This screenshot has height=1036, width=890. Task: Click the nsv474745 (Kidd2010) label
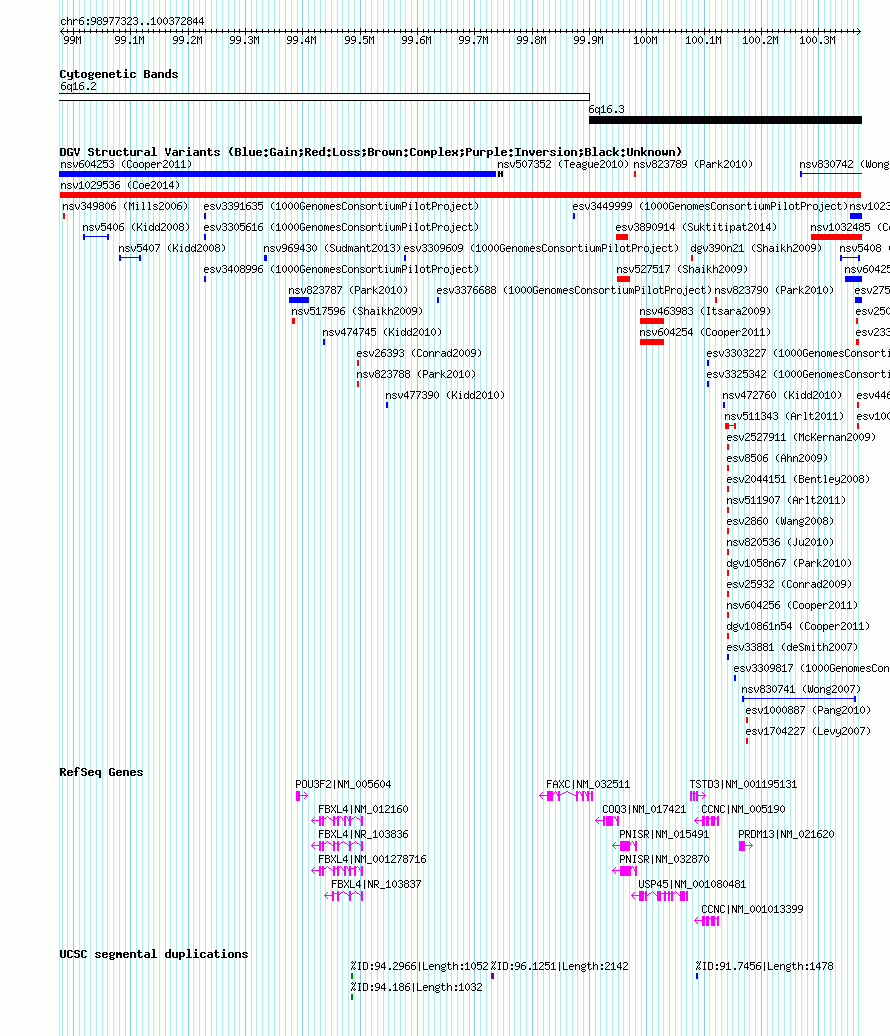point(382,332)
